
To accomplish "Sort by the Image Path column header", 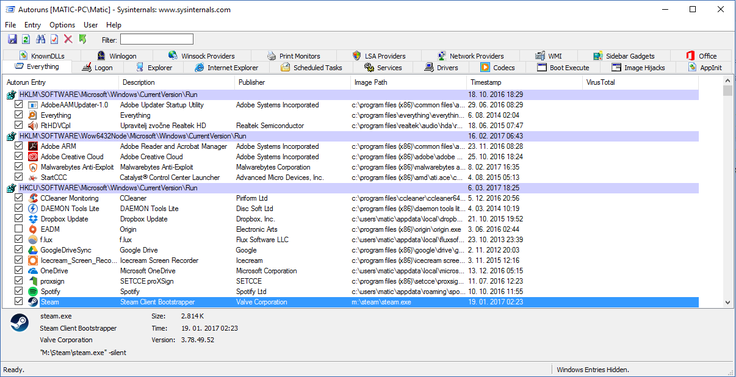I will (x=408, y=82).
